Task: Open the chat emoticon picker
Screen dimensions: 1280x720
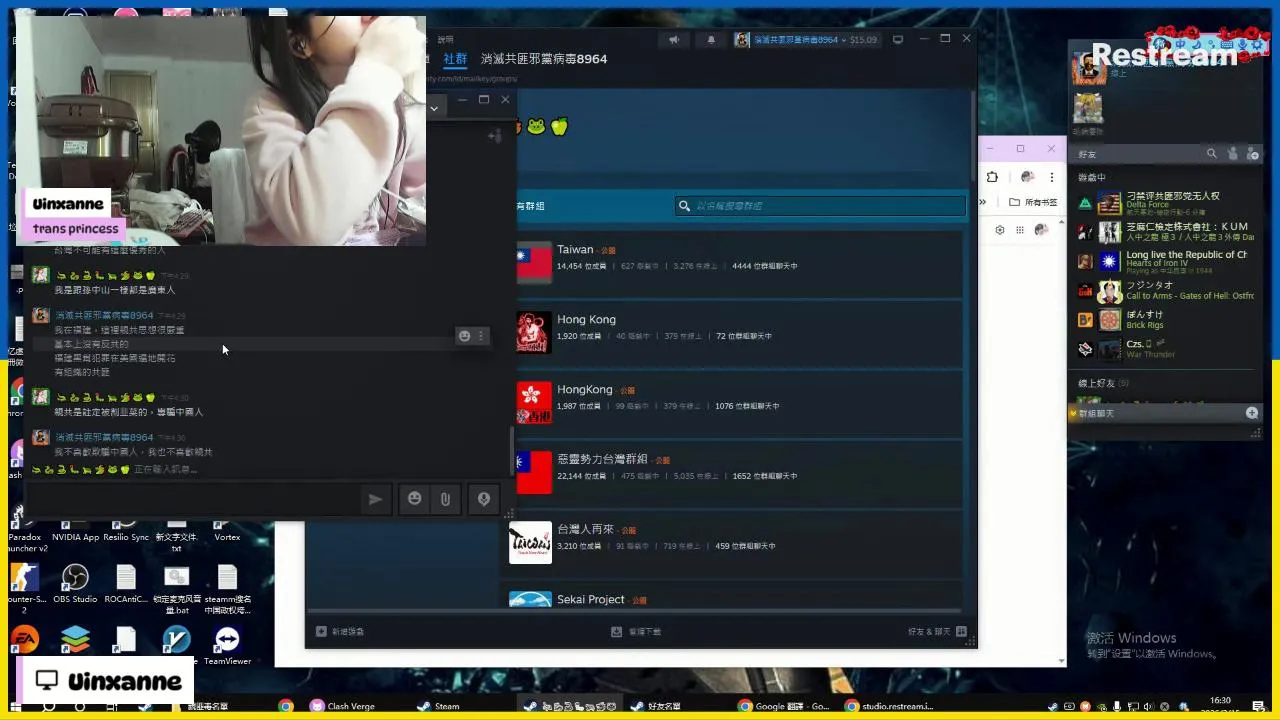Action: pos(415,499)
